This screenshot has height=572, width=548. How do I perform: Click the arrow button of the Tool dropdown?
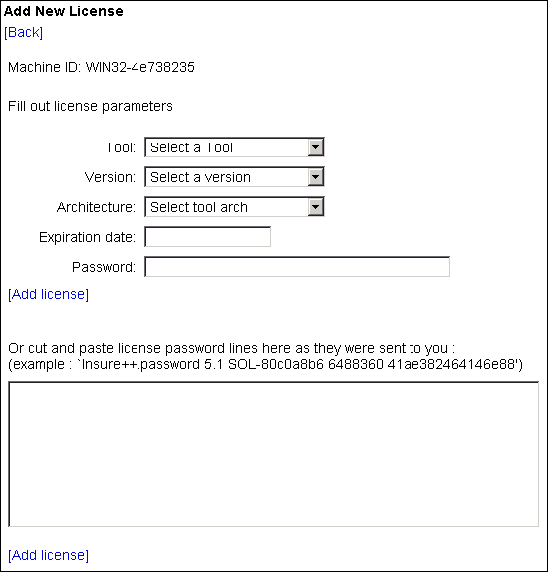[x=315, y=147]
